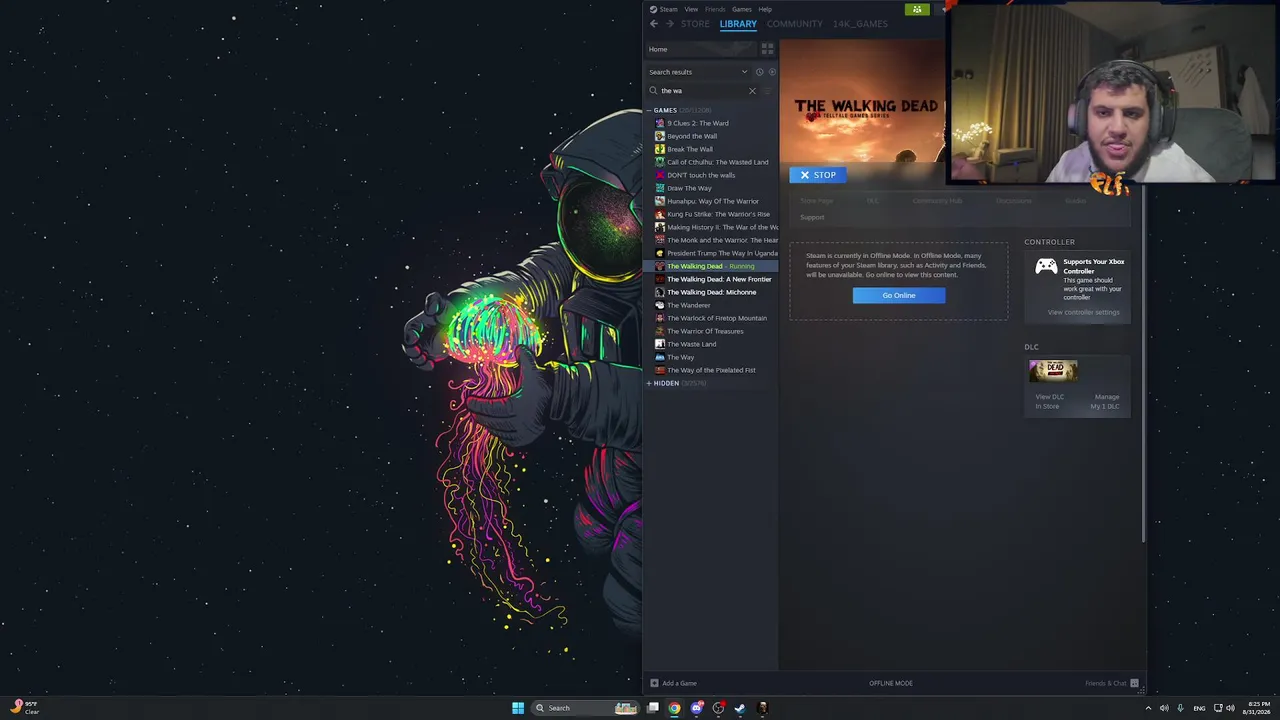Open View controller settings link
1280x720 pixels.
click(x=1083, y=312)
